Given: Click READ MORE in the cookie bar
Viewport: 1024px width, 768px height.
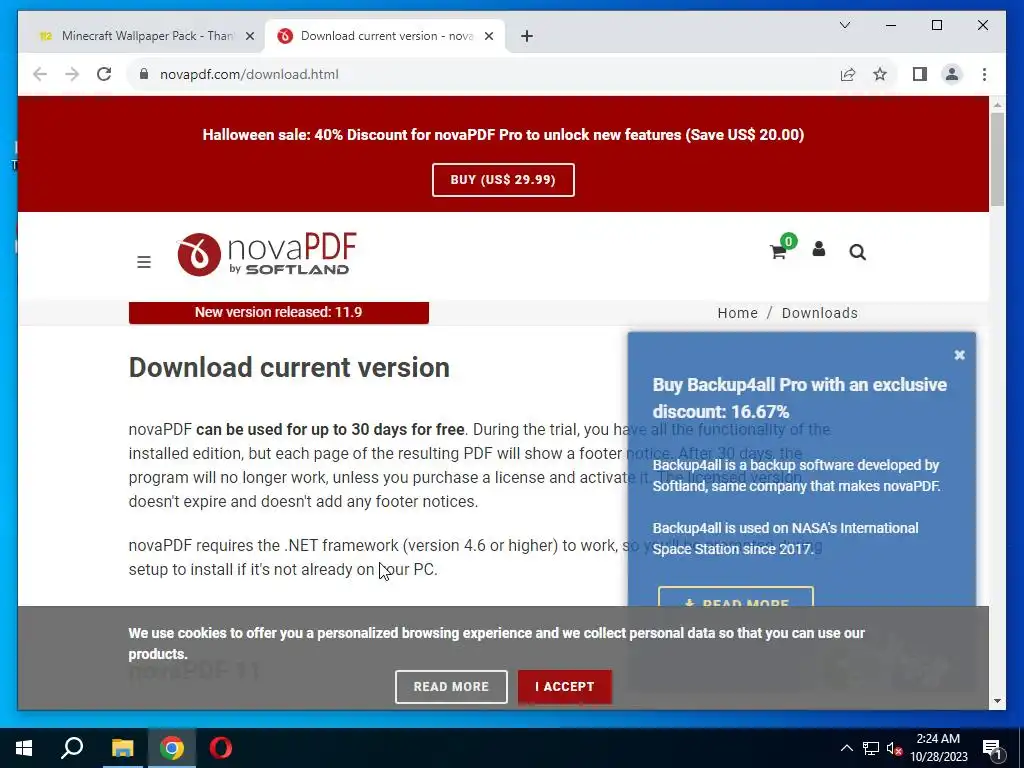Looking at the screenshot, I should (x=451, y=686).
